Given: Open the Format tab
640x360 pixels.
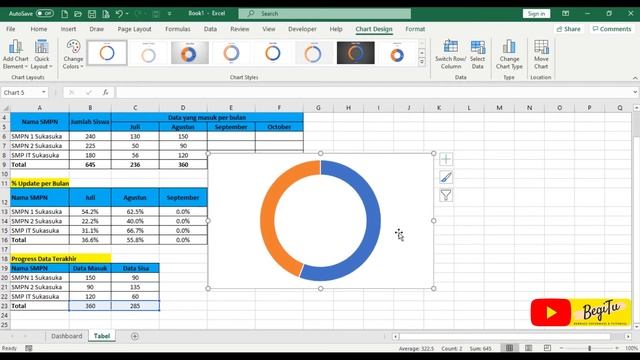Looking at the screenshot, I should click(x=415, y=29).
